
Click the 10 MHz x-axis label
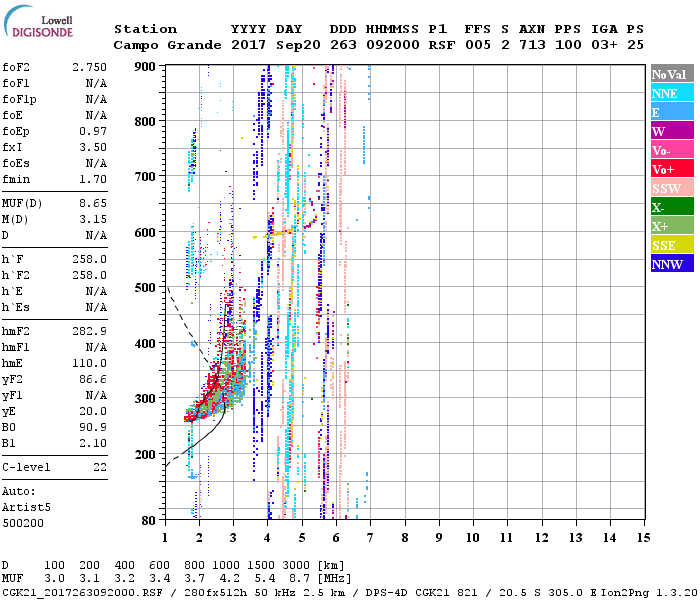473,538
